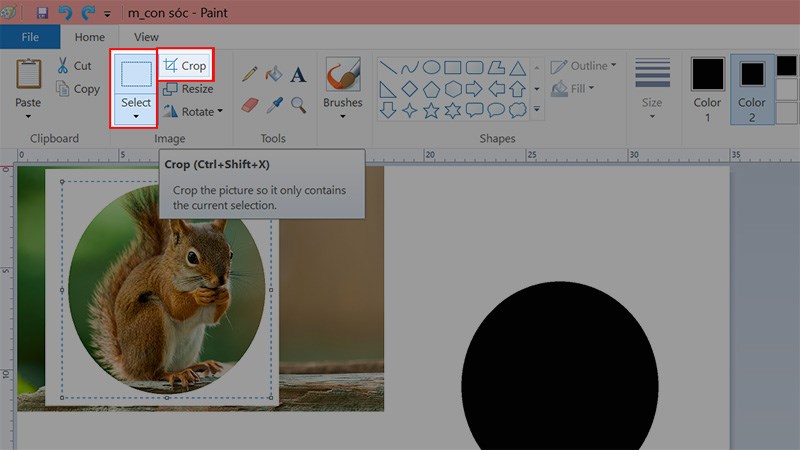This screenshot has height=450, width=800.
Task: Select the Magnifier tool
Action: pos(298,104)
